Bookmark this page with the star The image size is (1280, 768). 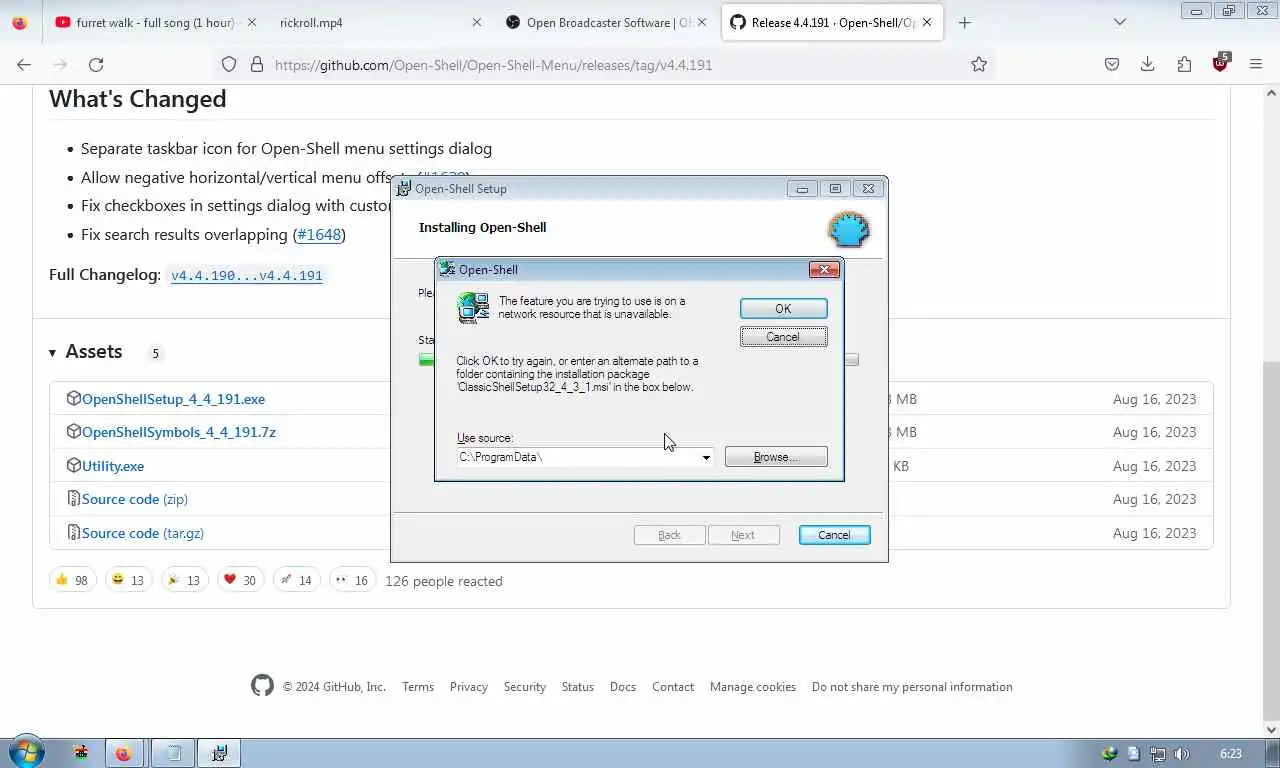tap(979, 64)
